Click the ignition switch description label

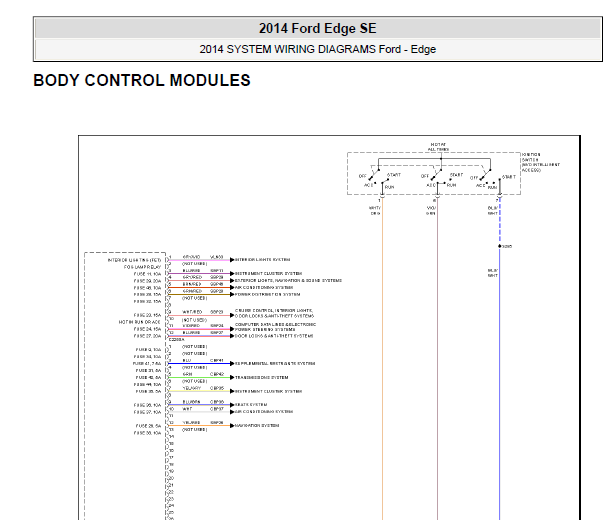click(540, 162)
